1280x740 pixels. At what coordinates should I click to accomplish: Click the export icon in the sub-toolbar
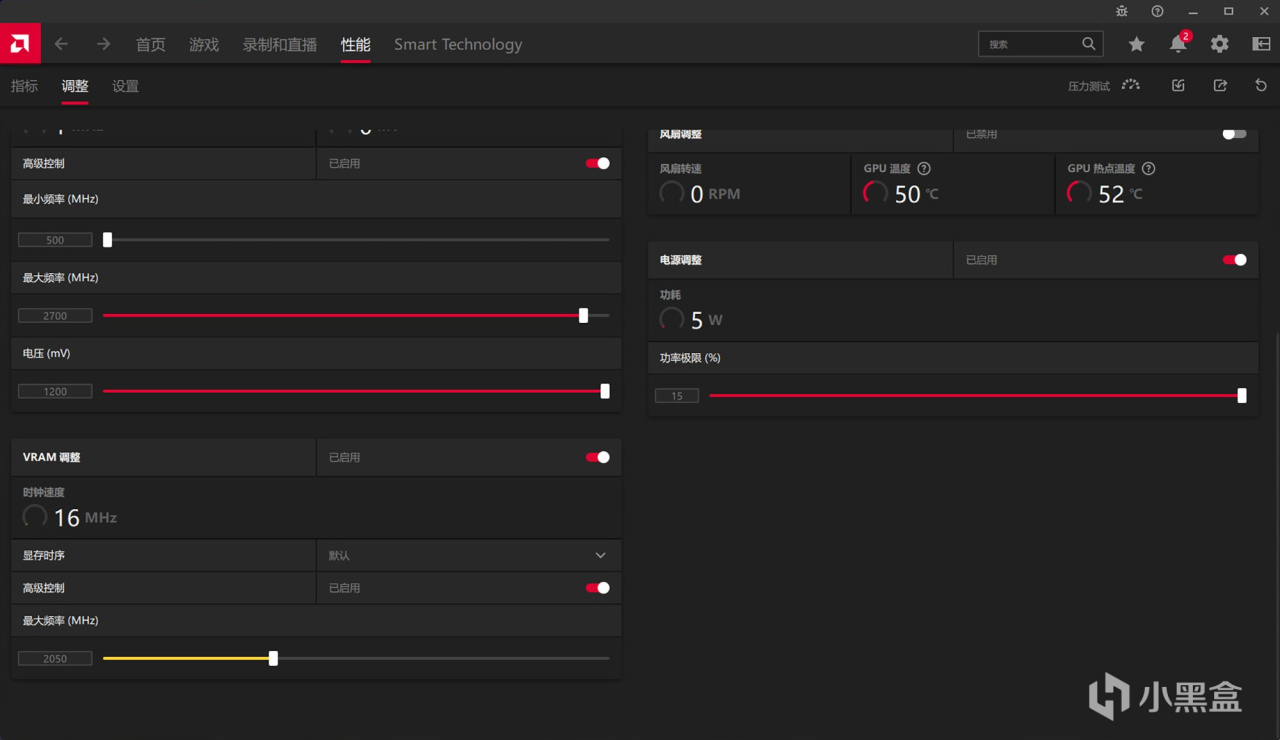click(x=1220, y=86)
